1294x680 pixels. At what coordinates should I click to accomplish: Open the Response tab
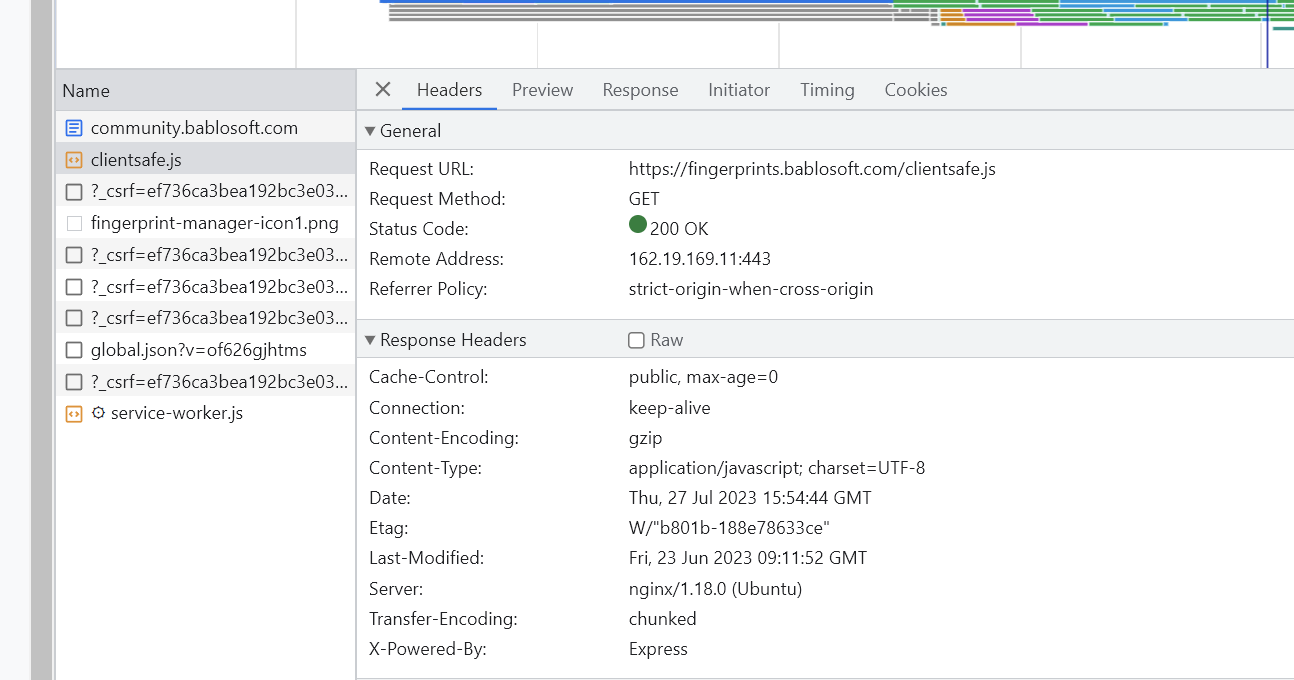(640, 90)
